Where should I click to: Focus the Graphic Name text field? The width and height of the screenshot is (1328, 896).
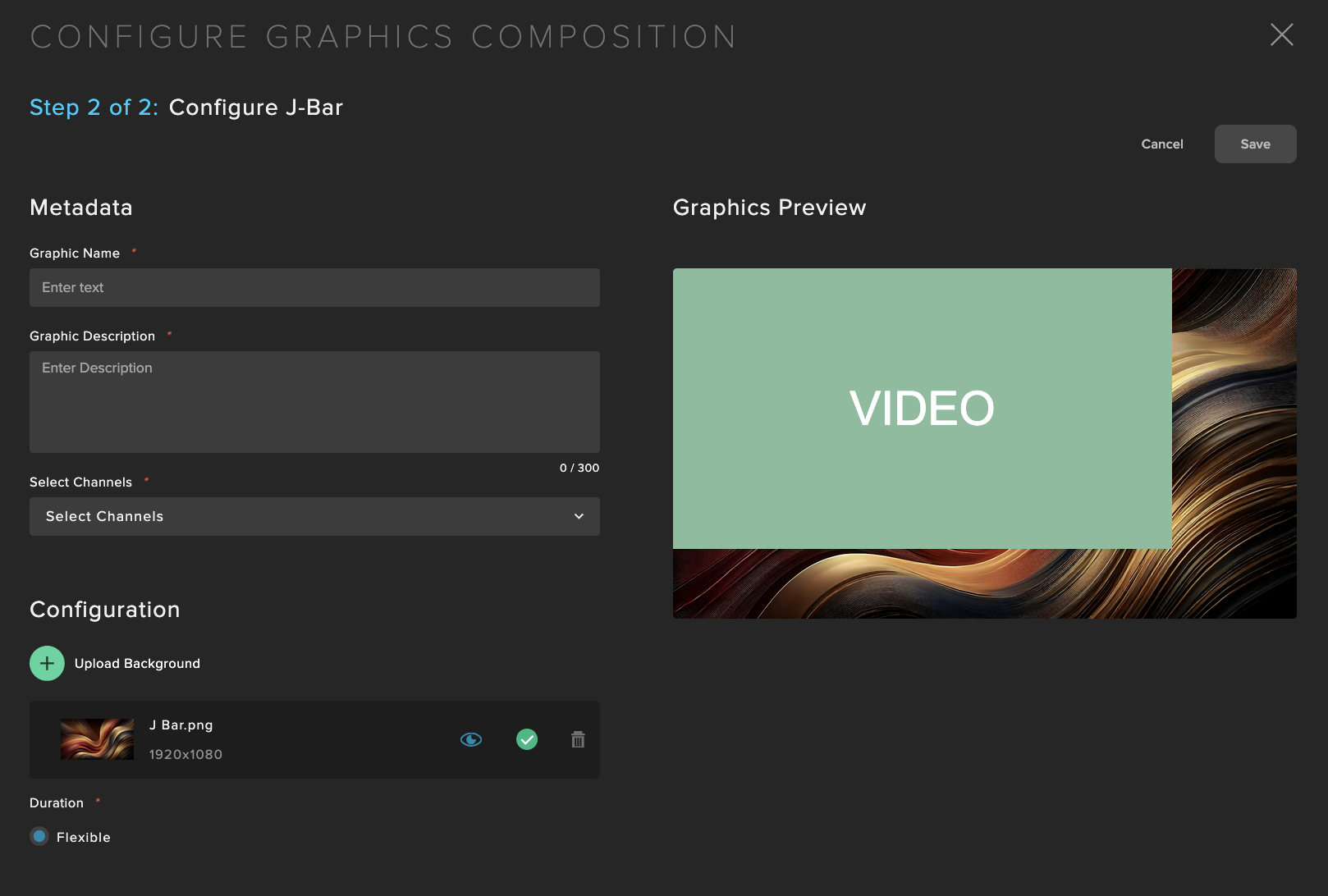(314, 288)
